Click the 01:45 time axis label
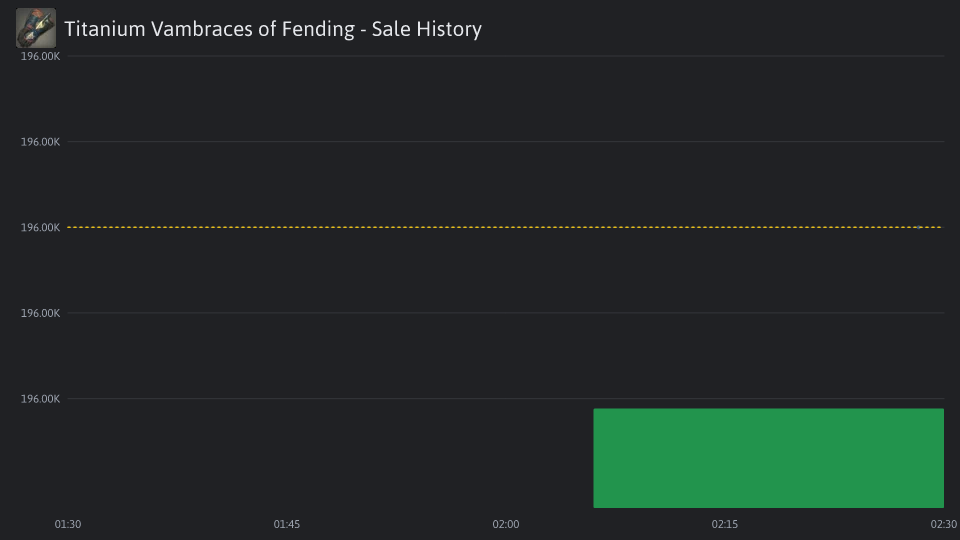Screen dimensions: 960x540 287,524
